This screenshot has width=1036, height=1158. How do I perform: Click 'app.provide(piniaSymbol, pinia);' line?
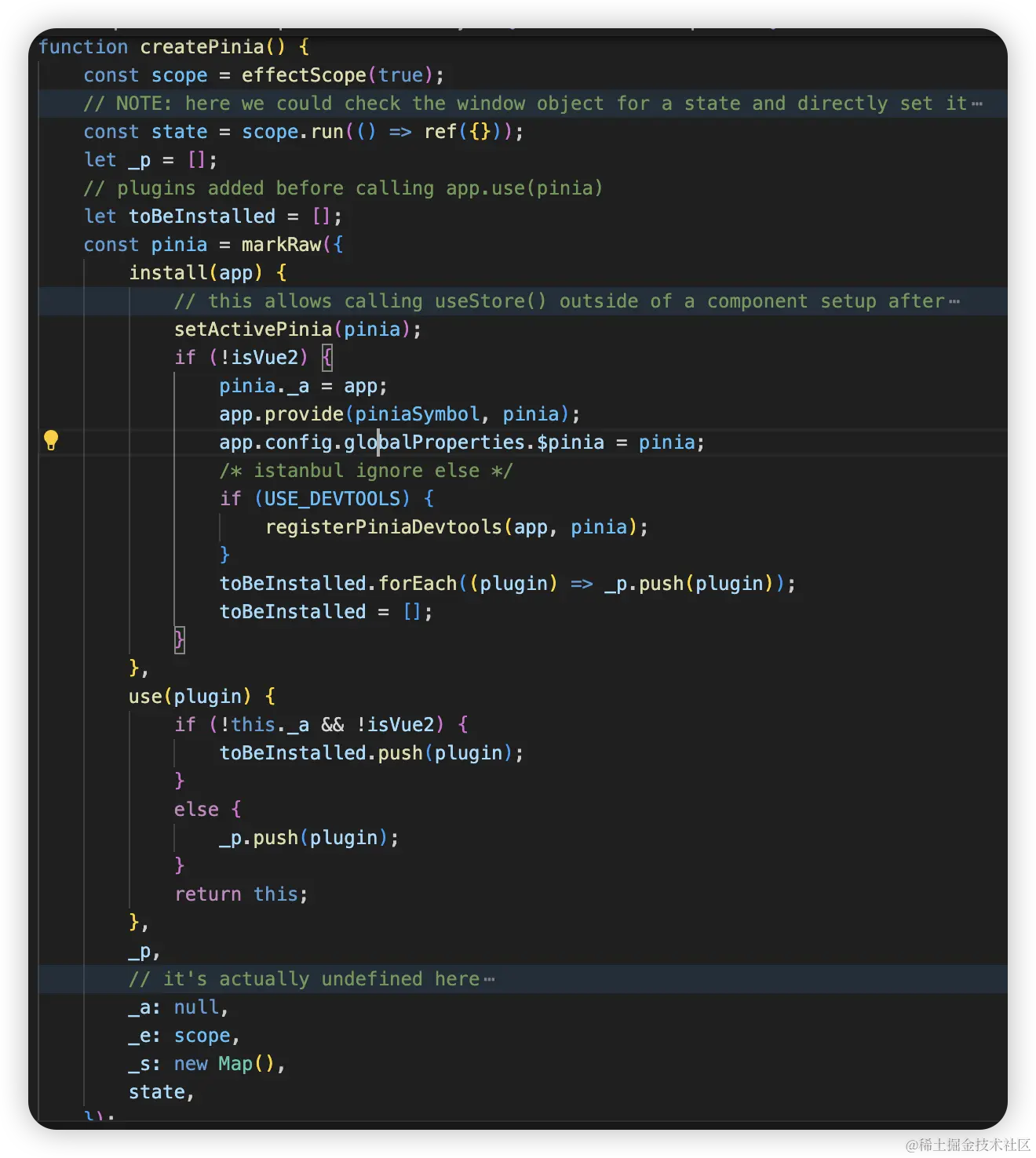click(399, 414)
